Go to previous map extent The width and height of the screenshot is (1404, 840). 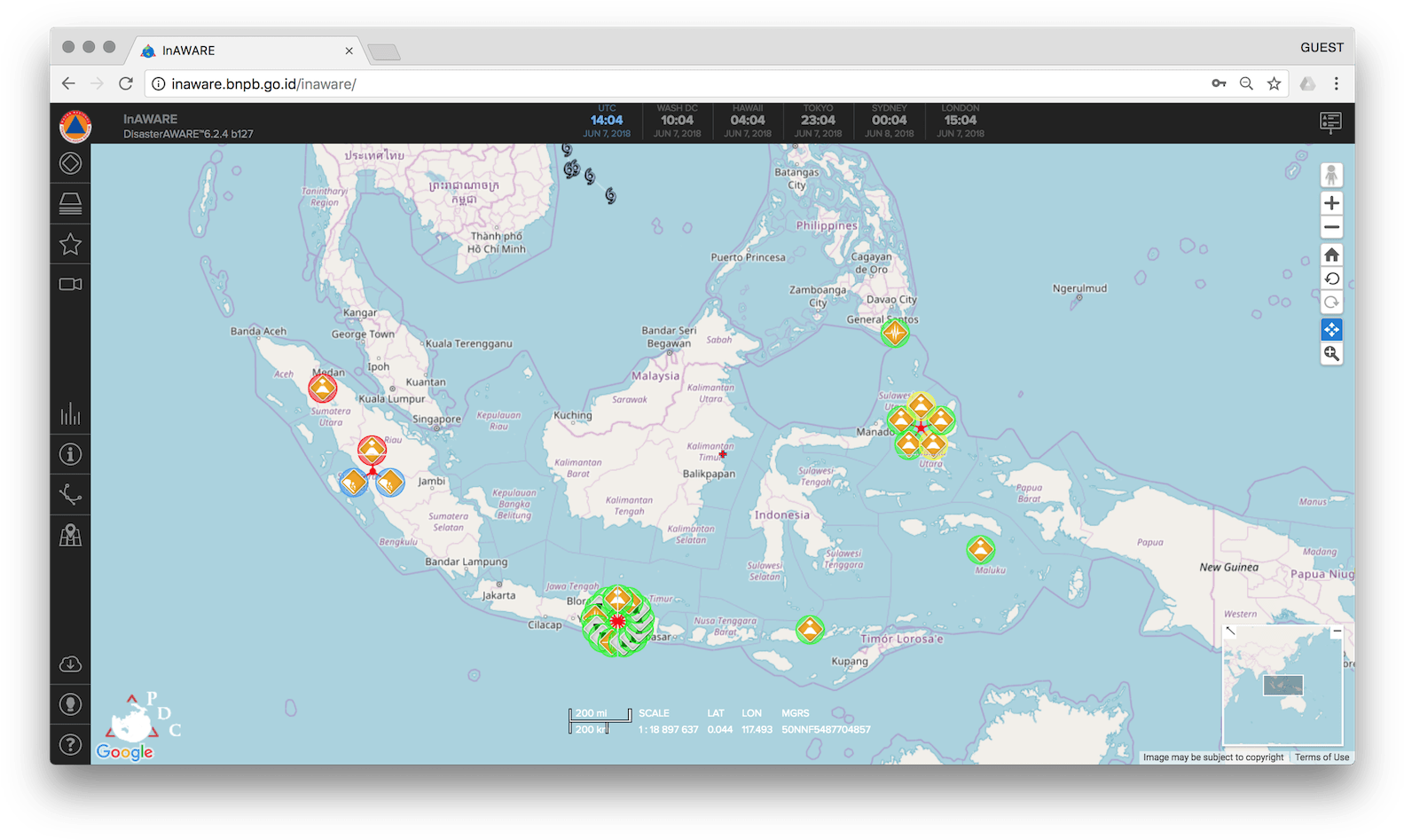click(x=1331, y=279)
